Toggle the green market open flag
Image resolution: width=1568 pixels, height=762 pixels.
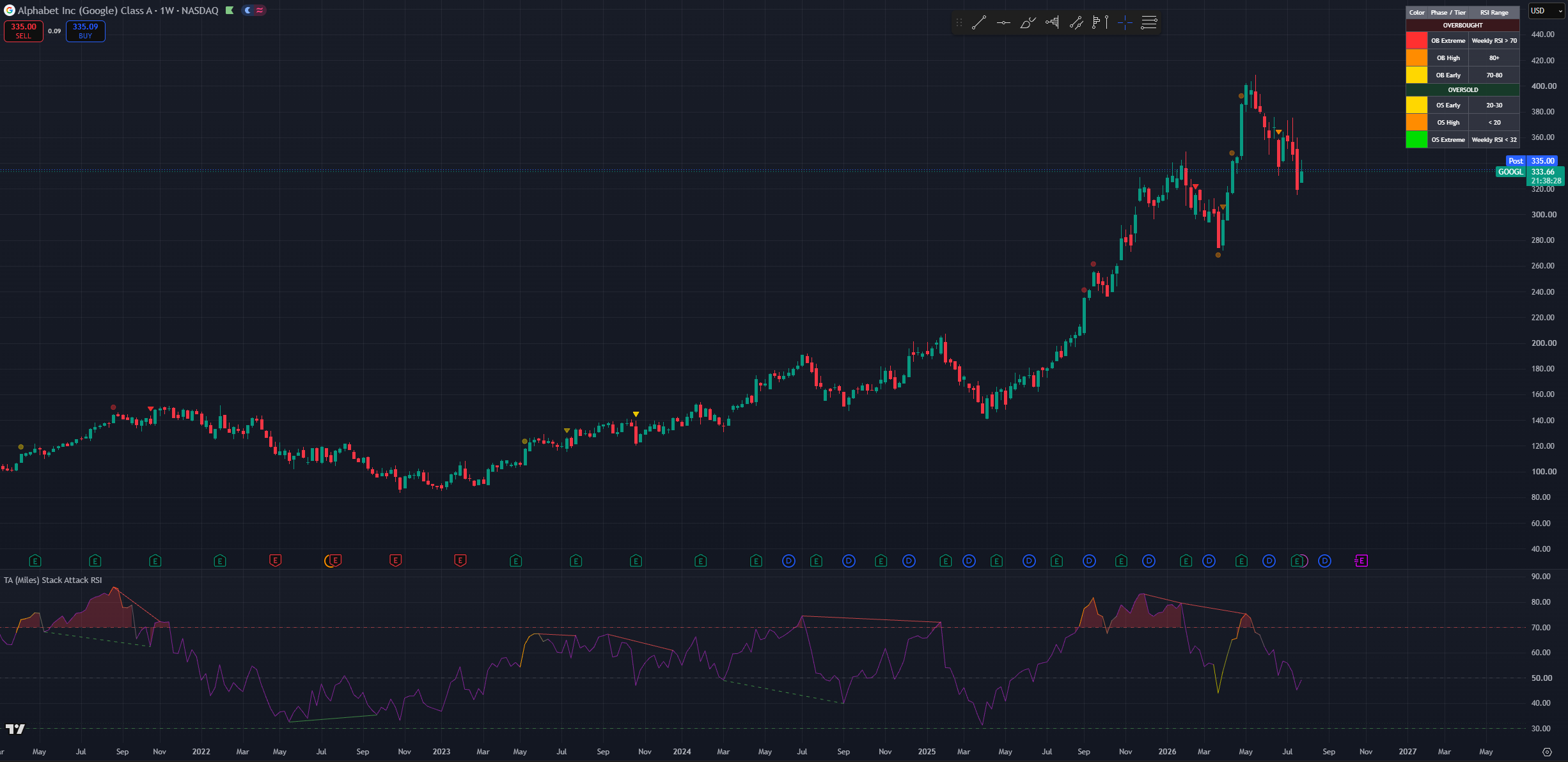coord(230,10)
